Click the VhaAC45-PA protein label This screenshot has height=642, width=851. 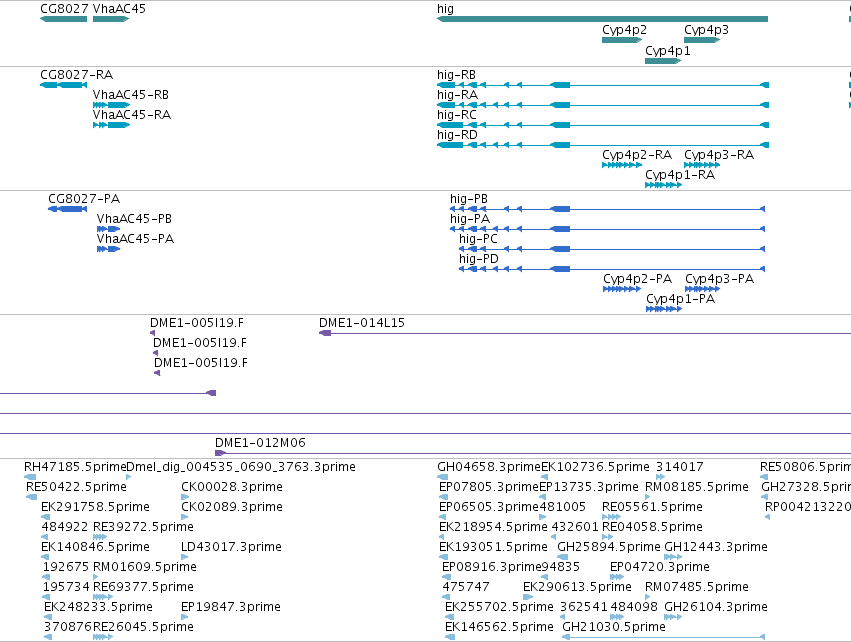(135, 239)
